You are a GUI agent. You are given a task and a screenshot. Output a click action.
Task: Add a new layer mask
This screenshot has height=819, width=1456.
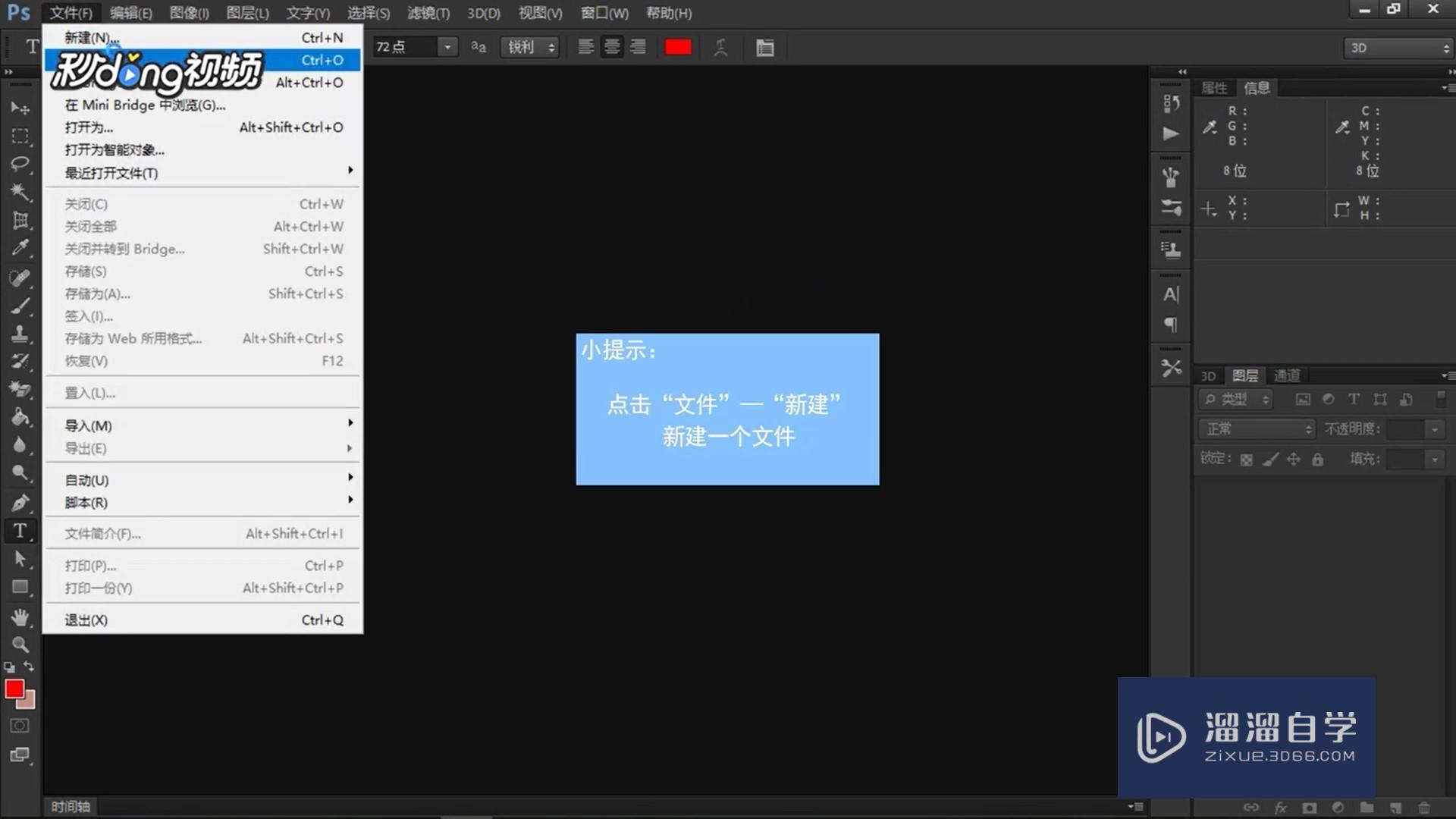1309,807
